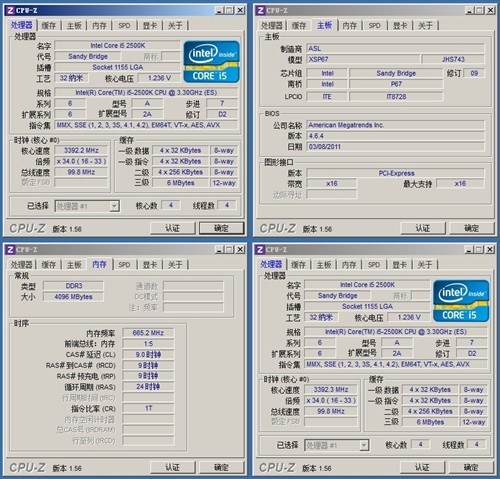Screen dimensions: 500x479
Task: Expand processor selection dropdown in bottom-right window
Action: [364, 445]
